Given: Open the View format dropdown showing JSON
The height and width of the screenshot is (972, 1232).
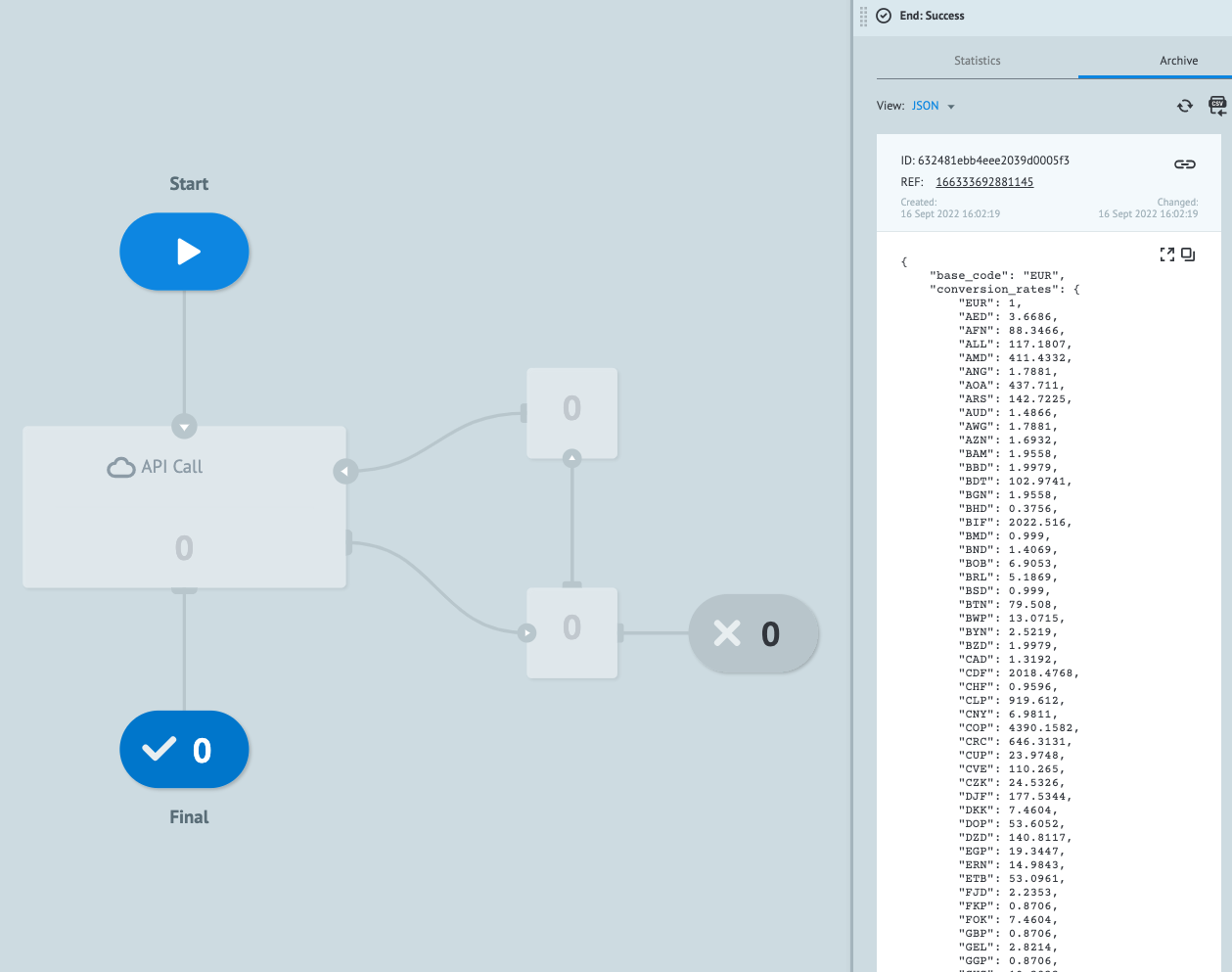Looking at the screenshot, I should (930, 105).
